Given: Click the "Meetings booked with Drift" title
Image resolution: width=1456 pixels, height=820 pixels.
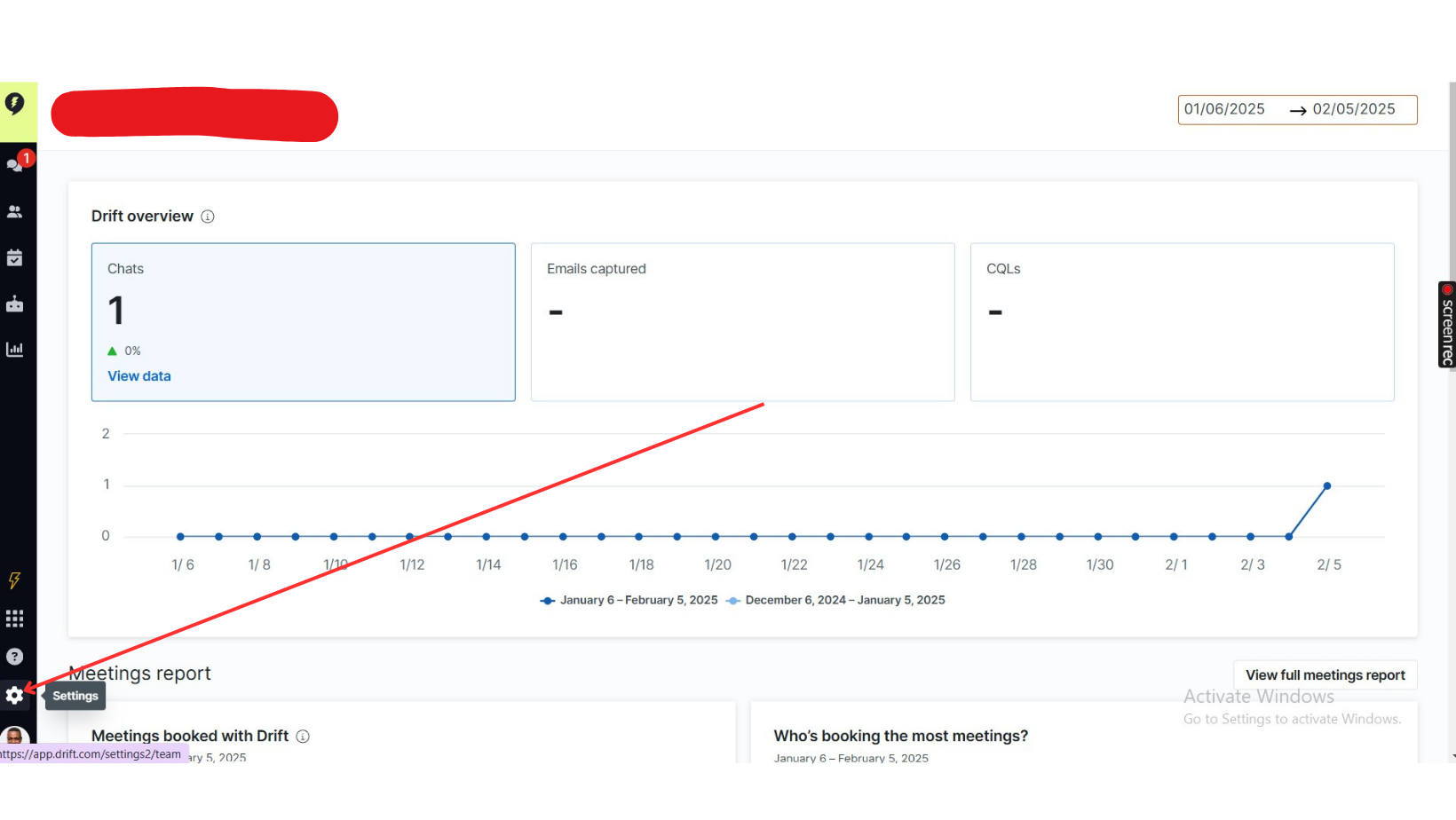Looking at the screenshot, I should coord(190,737).
